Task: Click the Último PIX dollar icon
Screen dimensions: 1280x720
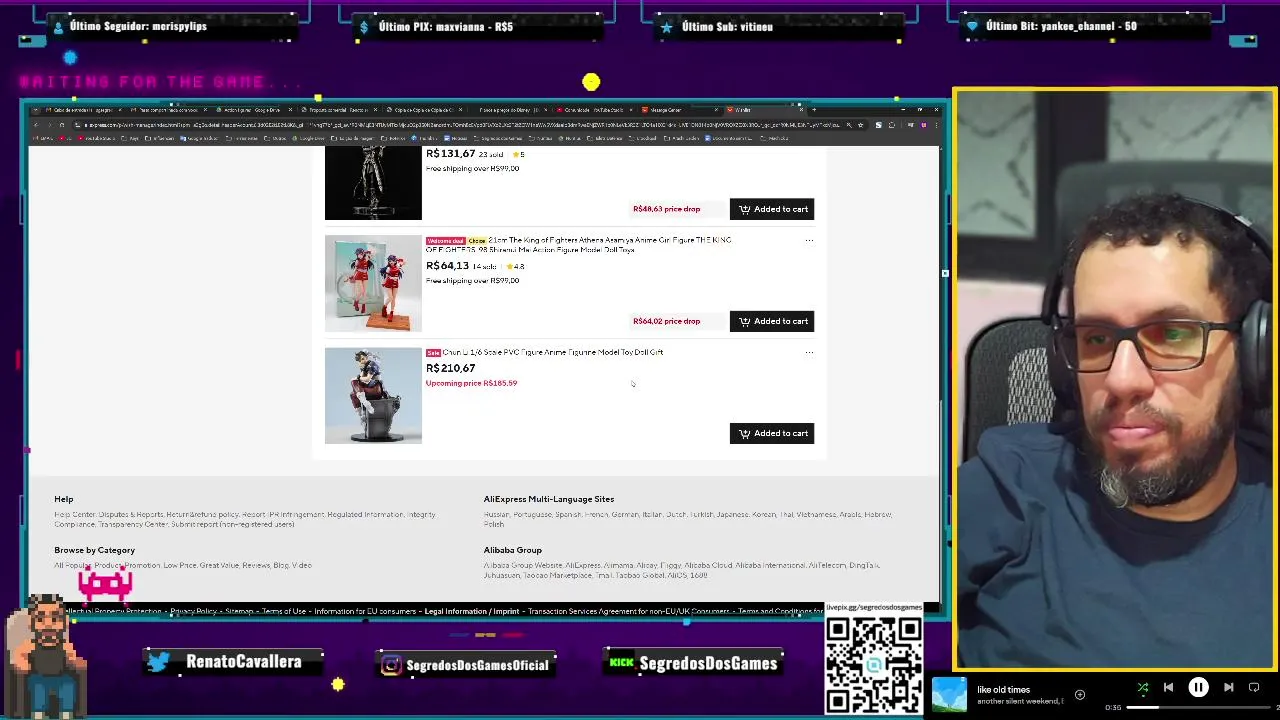Action: pyautogui.click(x=364, y=27)
